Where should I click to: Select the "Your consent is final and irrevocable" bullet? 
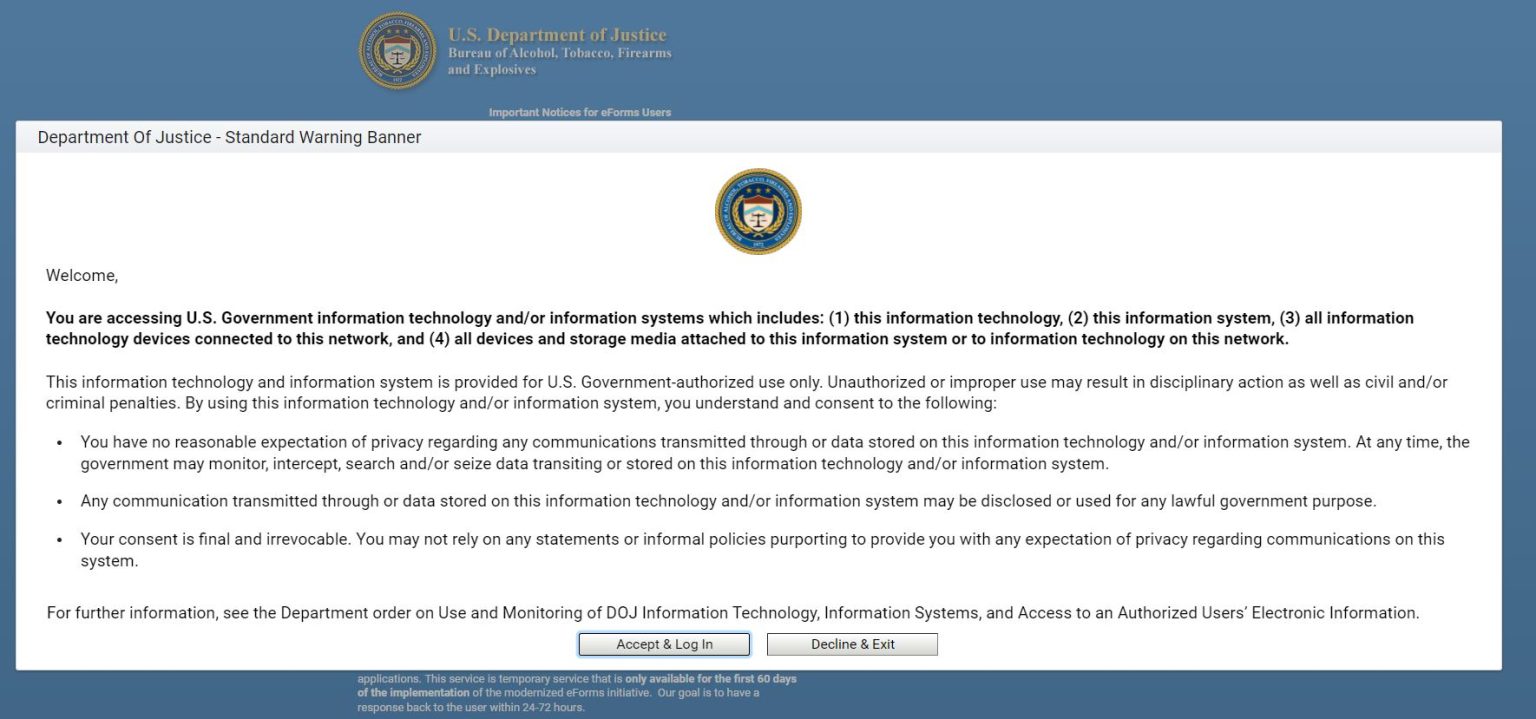[762, 550]
